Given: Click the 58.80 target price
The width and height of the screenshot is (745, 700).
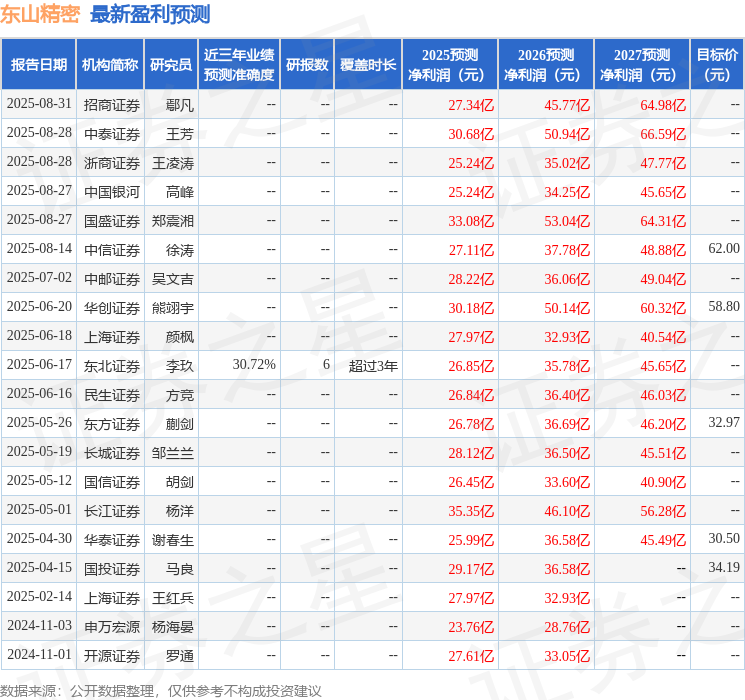Looking at the screenshot, I should (724, 307).
